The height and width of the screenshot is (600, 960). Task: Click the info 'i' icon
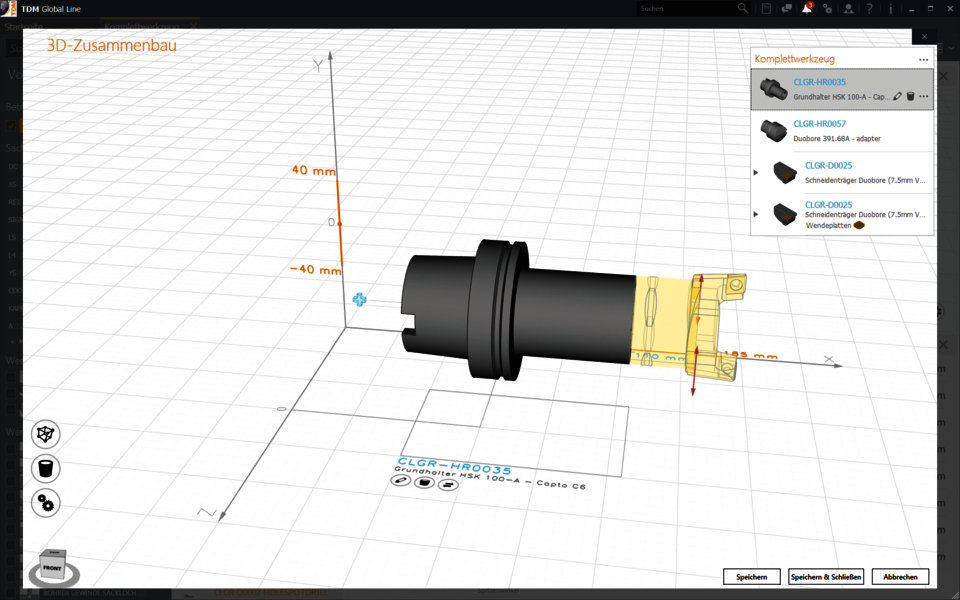click(890, 9)
